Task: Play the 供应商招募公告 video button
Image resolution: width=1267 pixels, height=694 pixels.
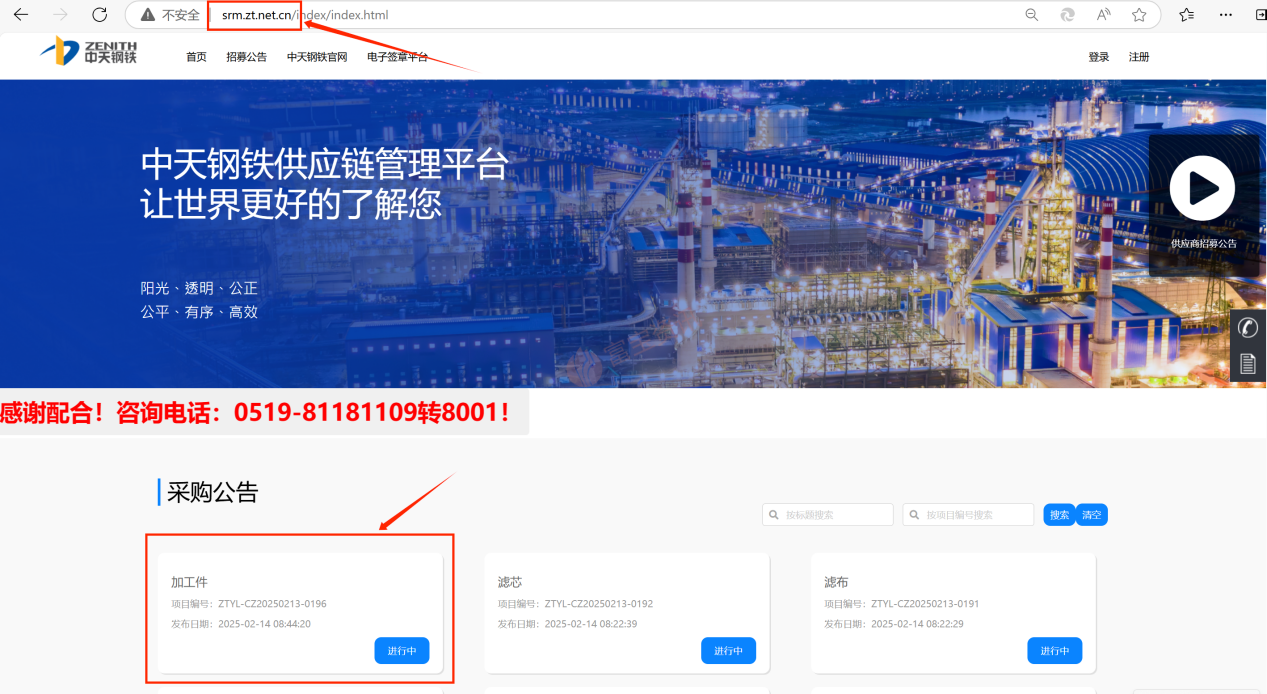Action: coord(1202,188)
